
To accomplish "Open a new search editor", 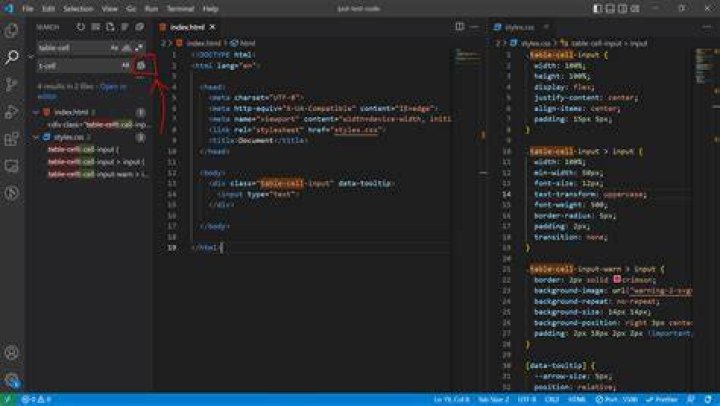I will 110,27.
